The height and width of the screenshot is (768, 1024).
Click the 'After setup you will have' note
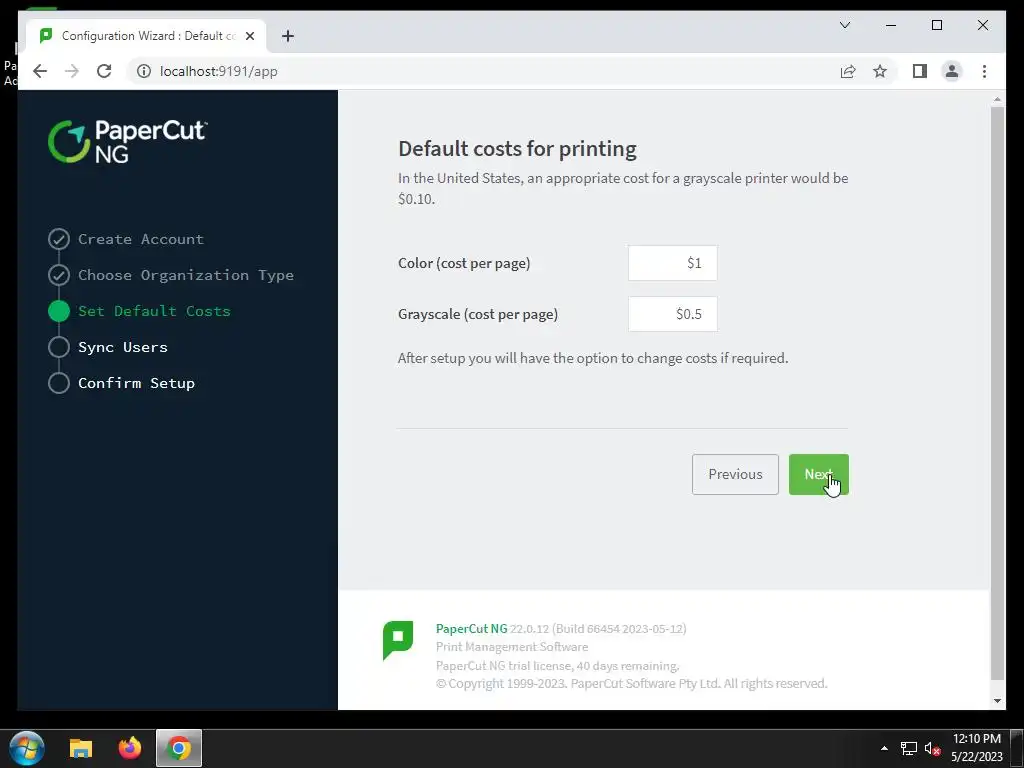(593, 358)
